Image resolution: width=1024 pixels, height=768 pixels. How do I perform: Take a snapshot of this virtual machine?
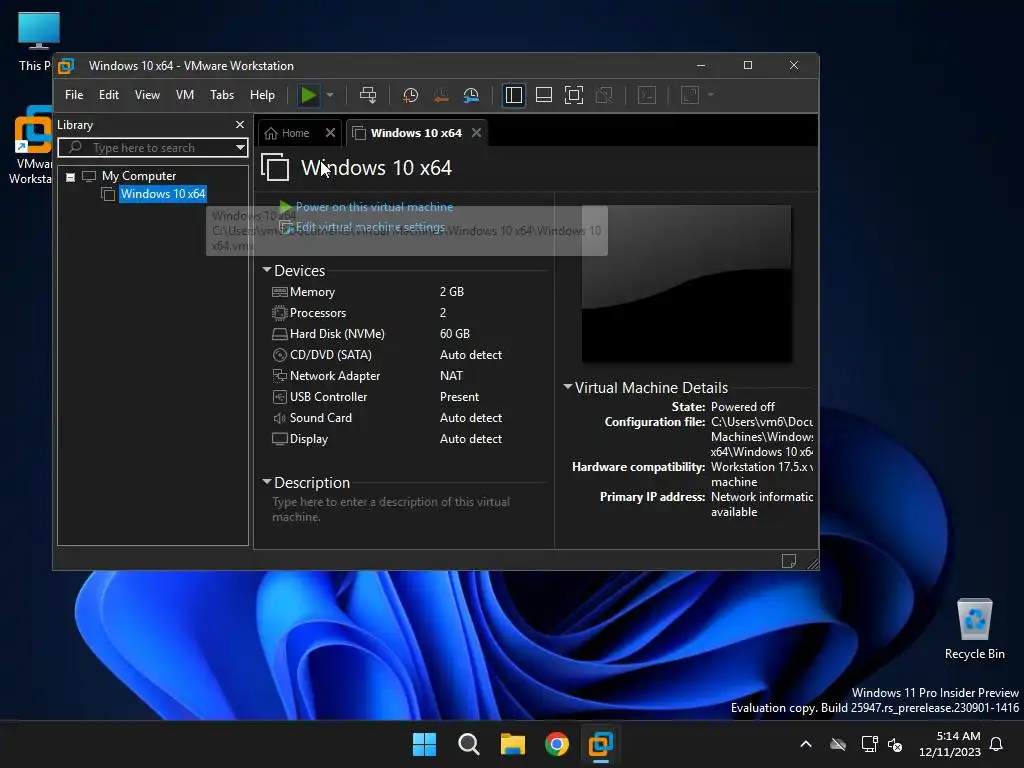(410, 95)
